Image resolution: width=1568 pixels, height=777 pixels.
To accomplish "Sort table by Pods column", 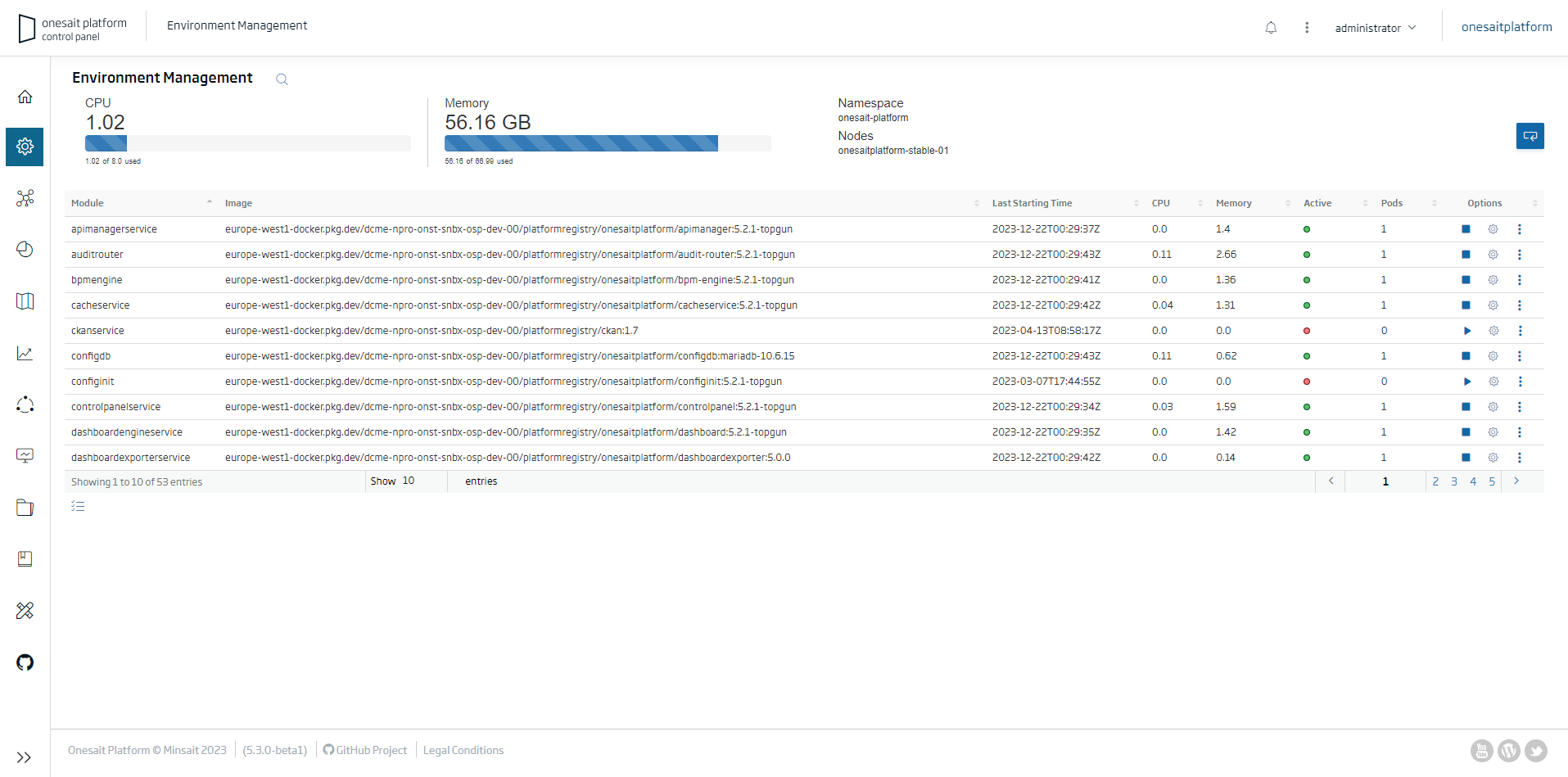I will tap(1408, 203).
